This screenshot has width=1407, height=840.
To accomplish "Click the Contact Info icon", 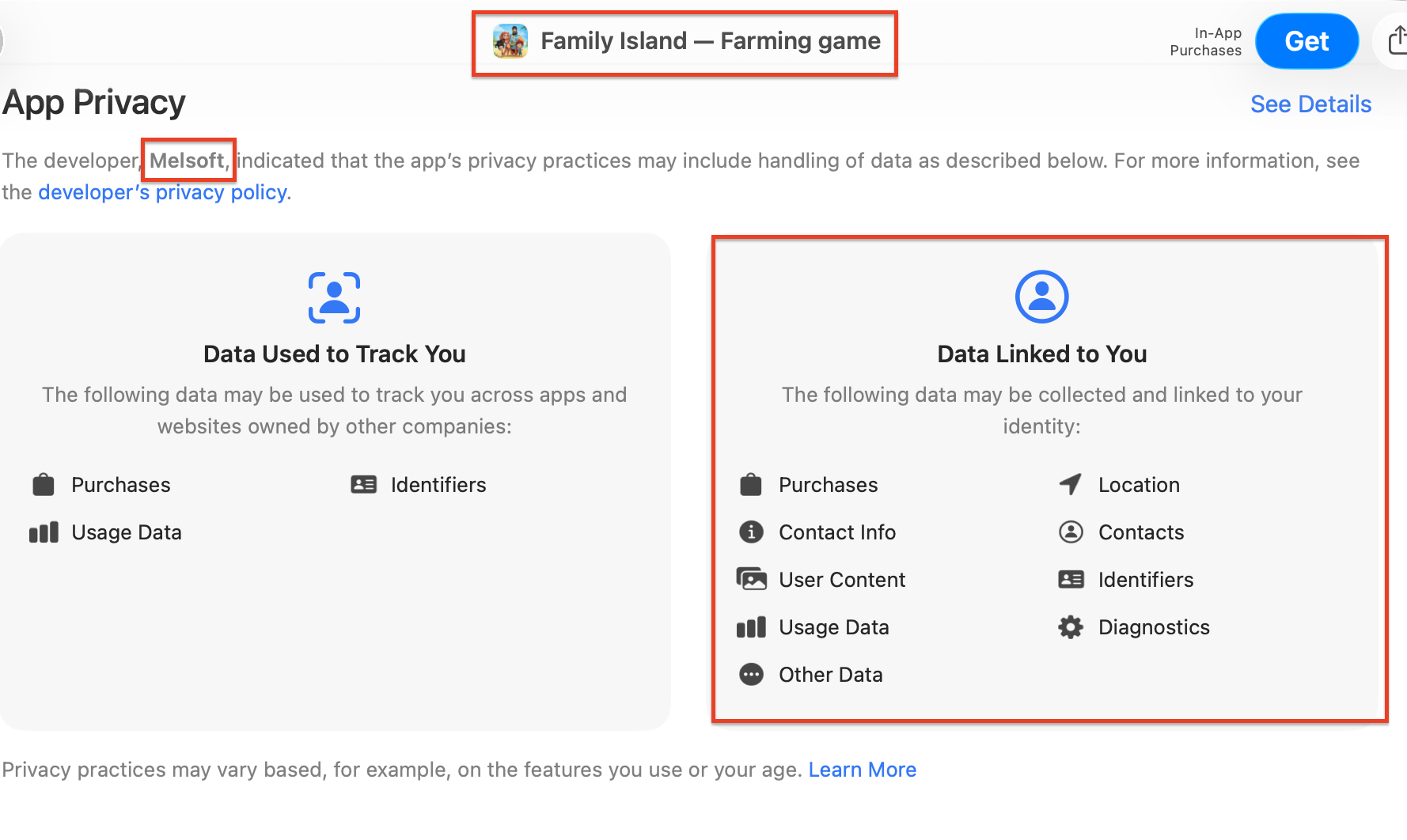I will 751,532.
